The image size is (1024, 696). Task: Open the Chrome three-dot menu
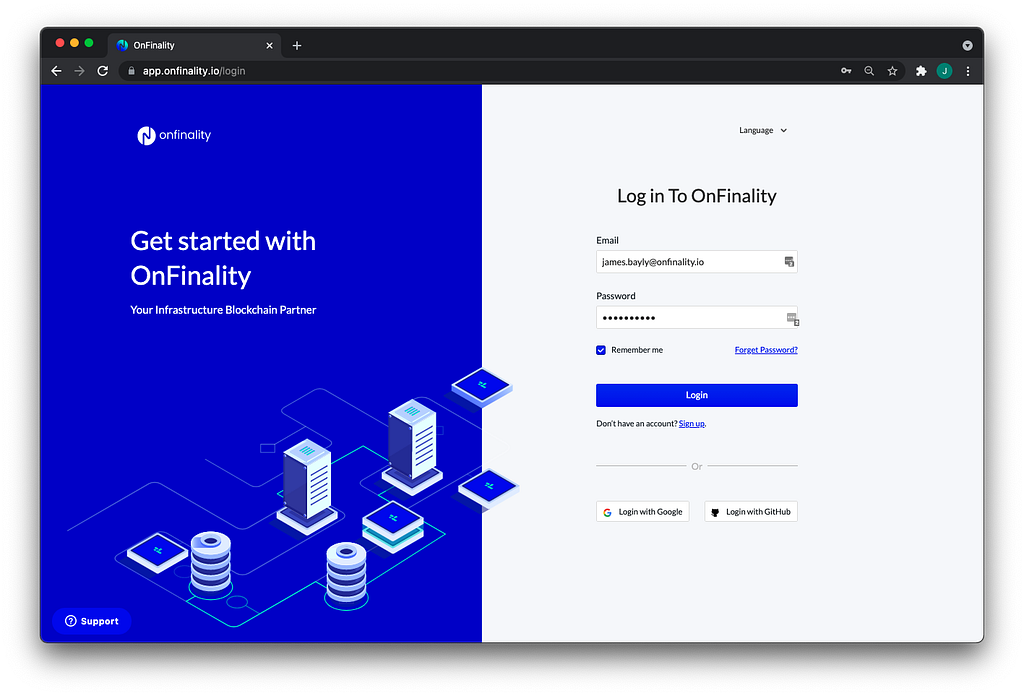968,71
